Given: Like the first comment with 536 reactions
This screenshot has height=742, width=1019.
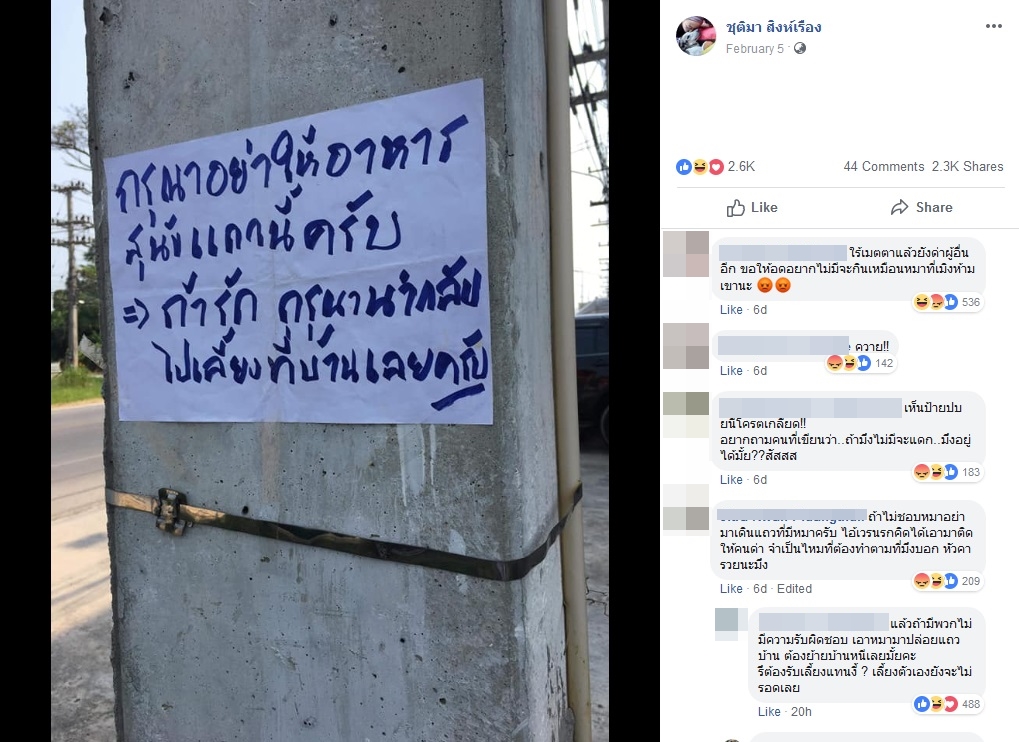Looking at the screenshot, I should [x=731, y=310].
